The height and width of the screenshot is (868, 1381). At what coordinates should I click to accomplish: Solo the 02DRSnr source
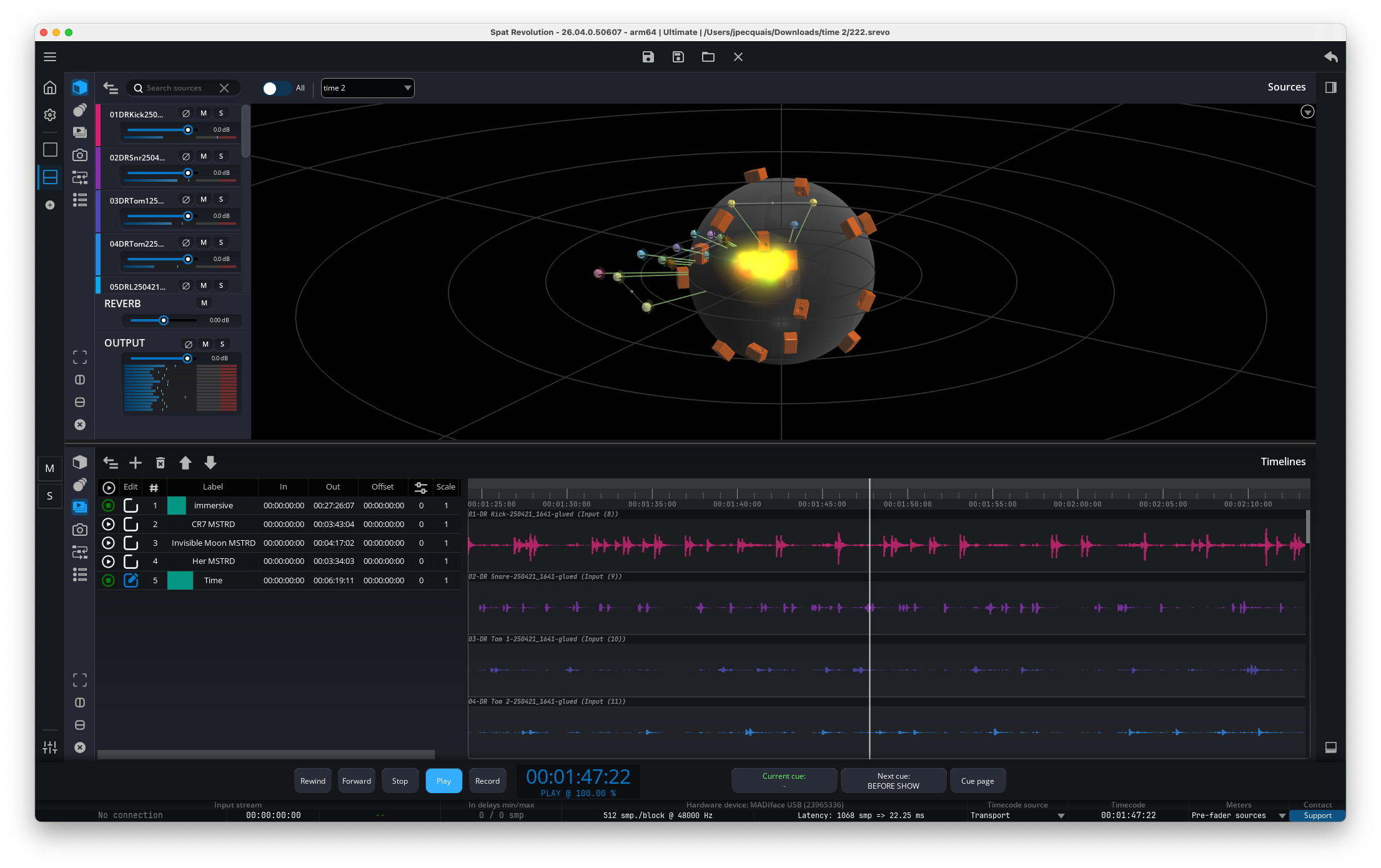[221, 157]
